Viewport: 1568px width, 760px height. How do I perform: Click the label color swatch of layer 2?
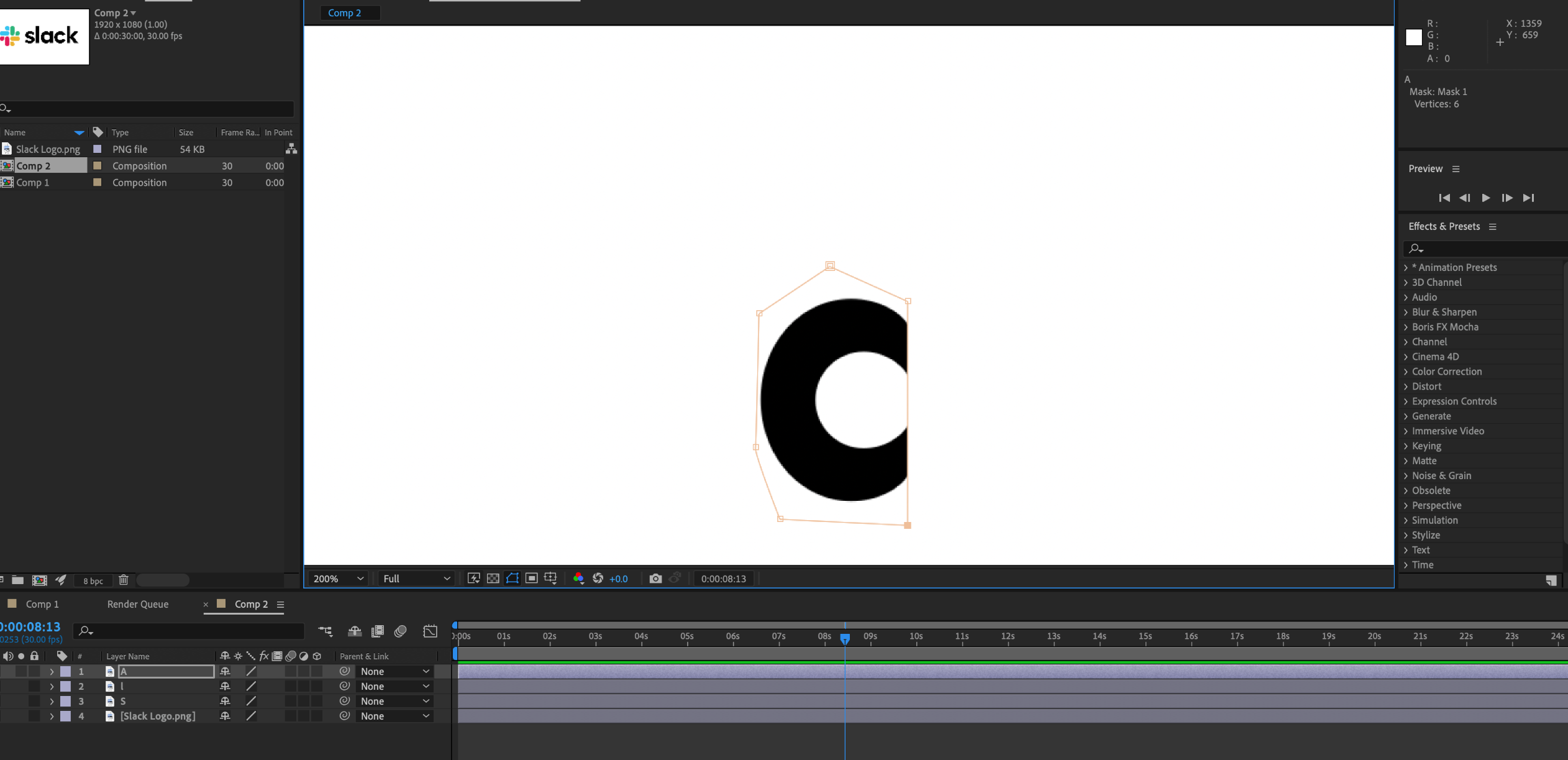(x=65, y=686)
